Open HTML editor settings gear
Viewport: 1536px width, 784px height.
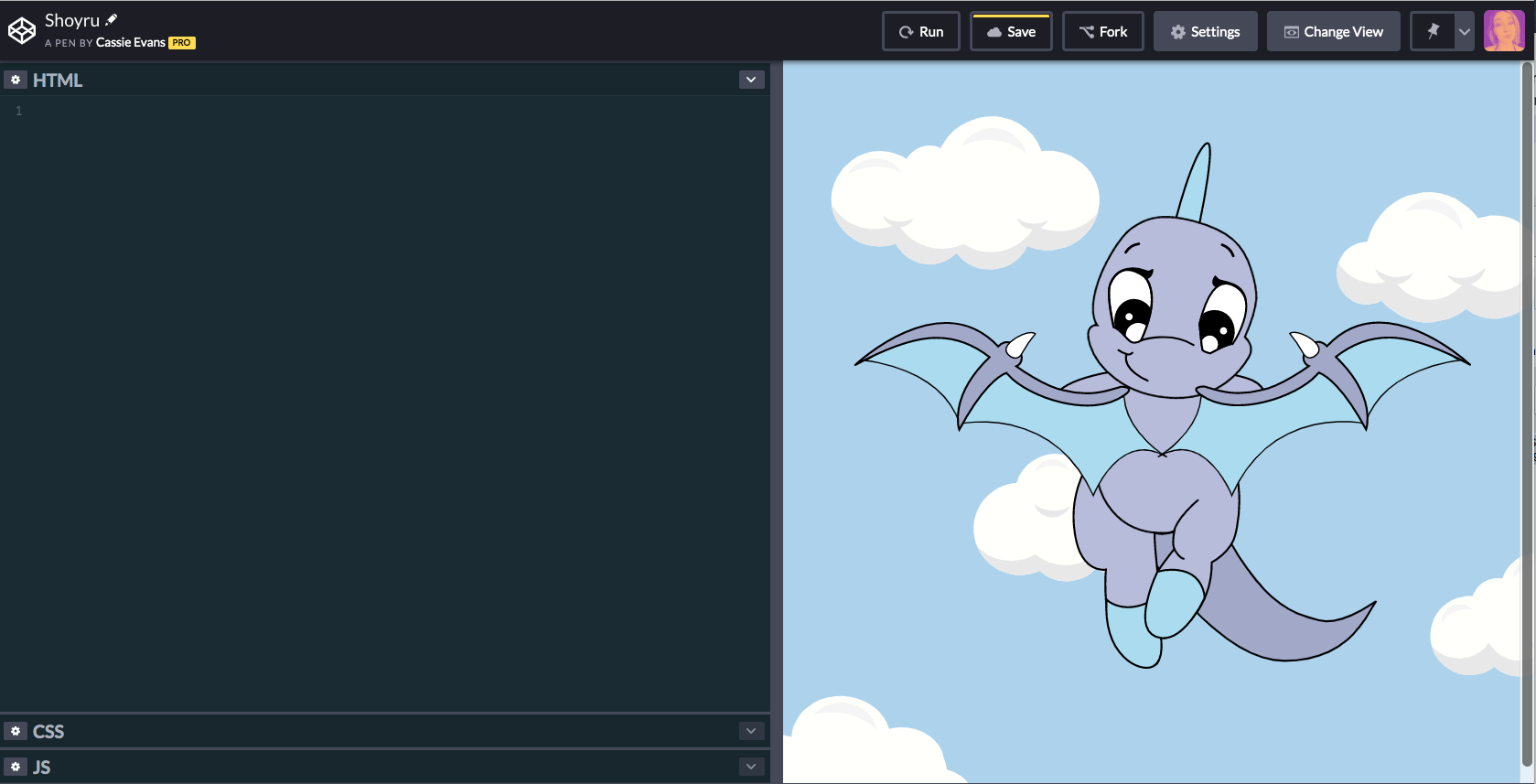click(x=16, y=80)
